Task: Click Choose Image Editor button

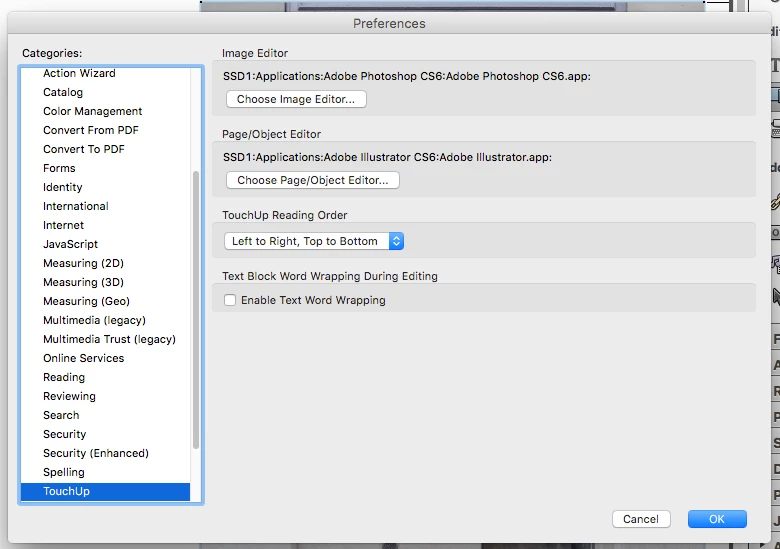Action: (296, 99)
